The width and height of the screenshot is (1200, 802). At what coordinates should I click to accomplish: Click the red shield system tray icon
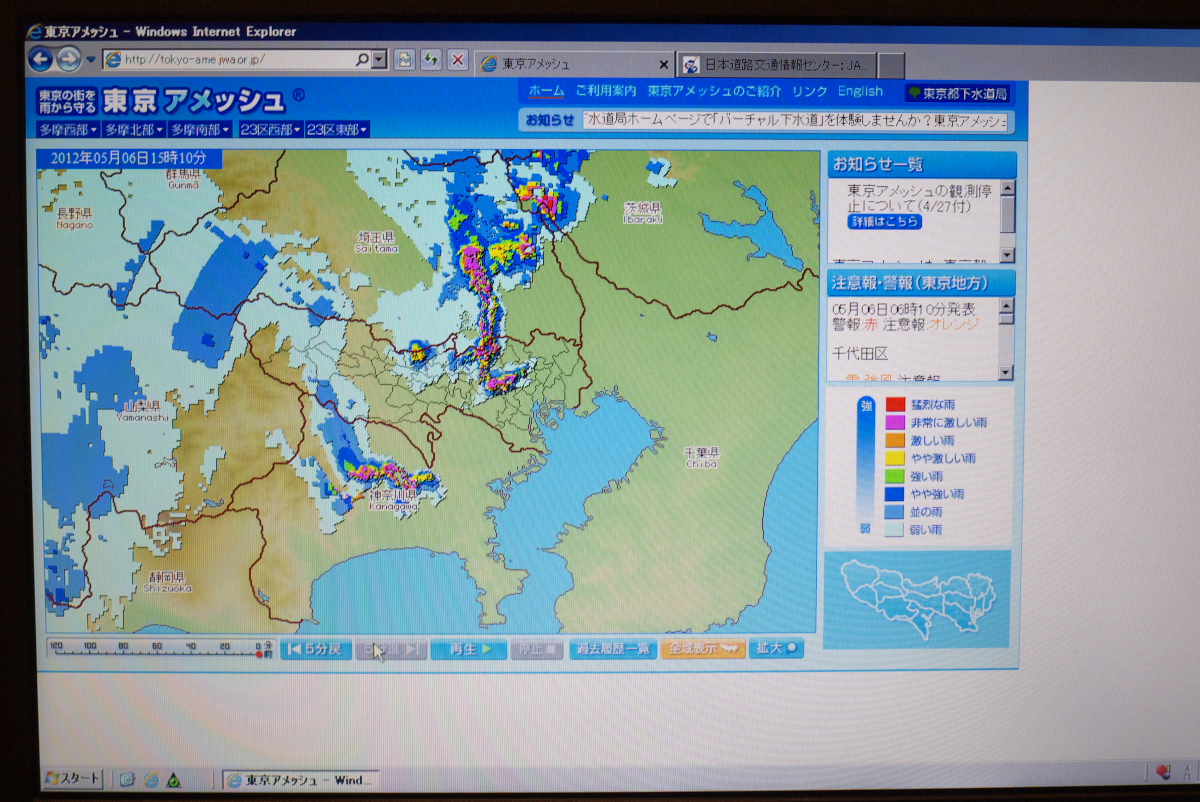pyautogui.click(x=1162, y=772)
